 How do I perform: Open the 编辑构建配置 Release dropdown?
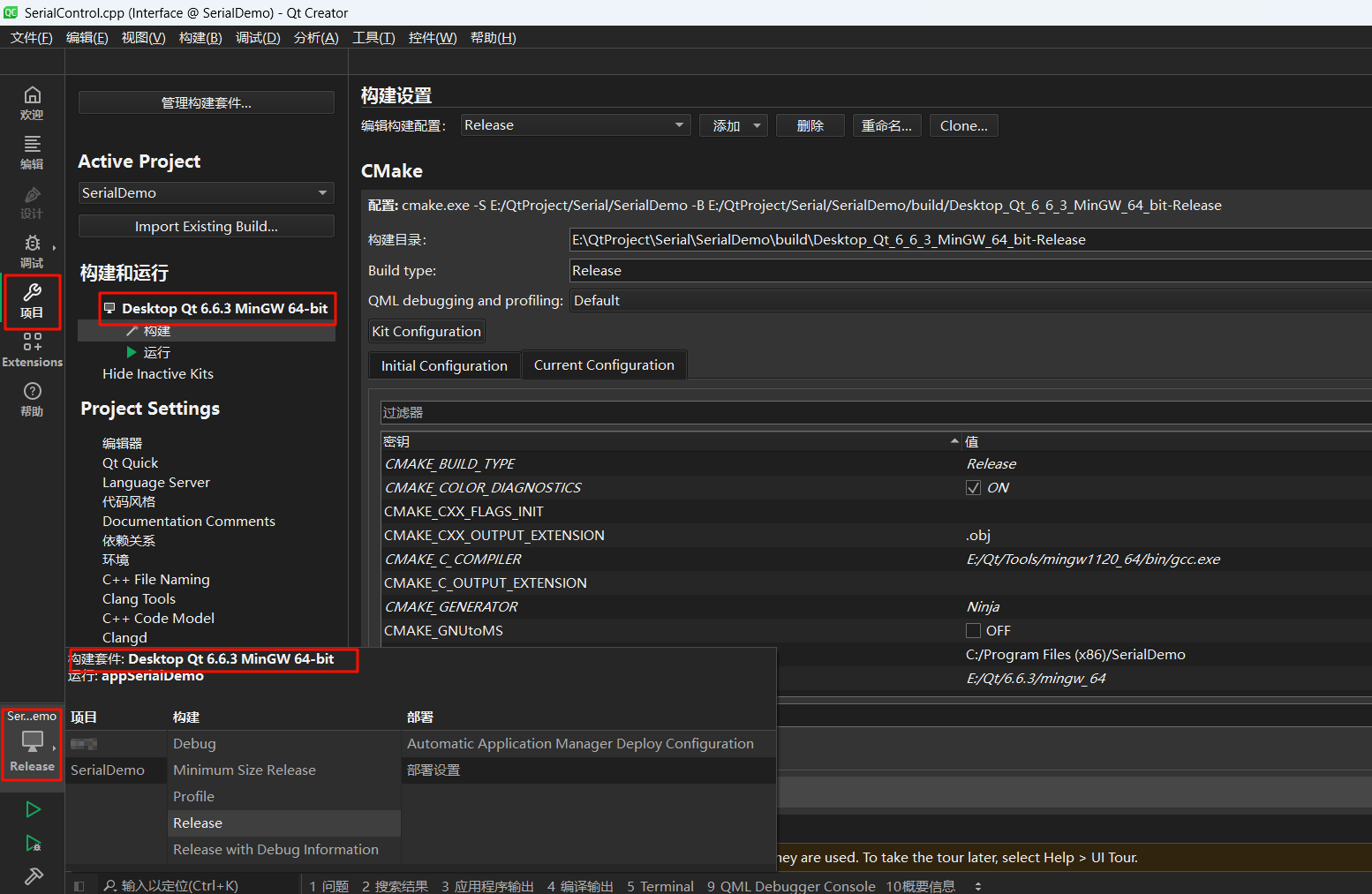pyautogui.click(x=575, y=125)
